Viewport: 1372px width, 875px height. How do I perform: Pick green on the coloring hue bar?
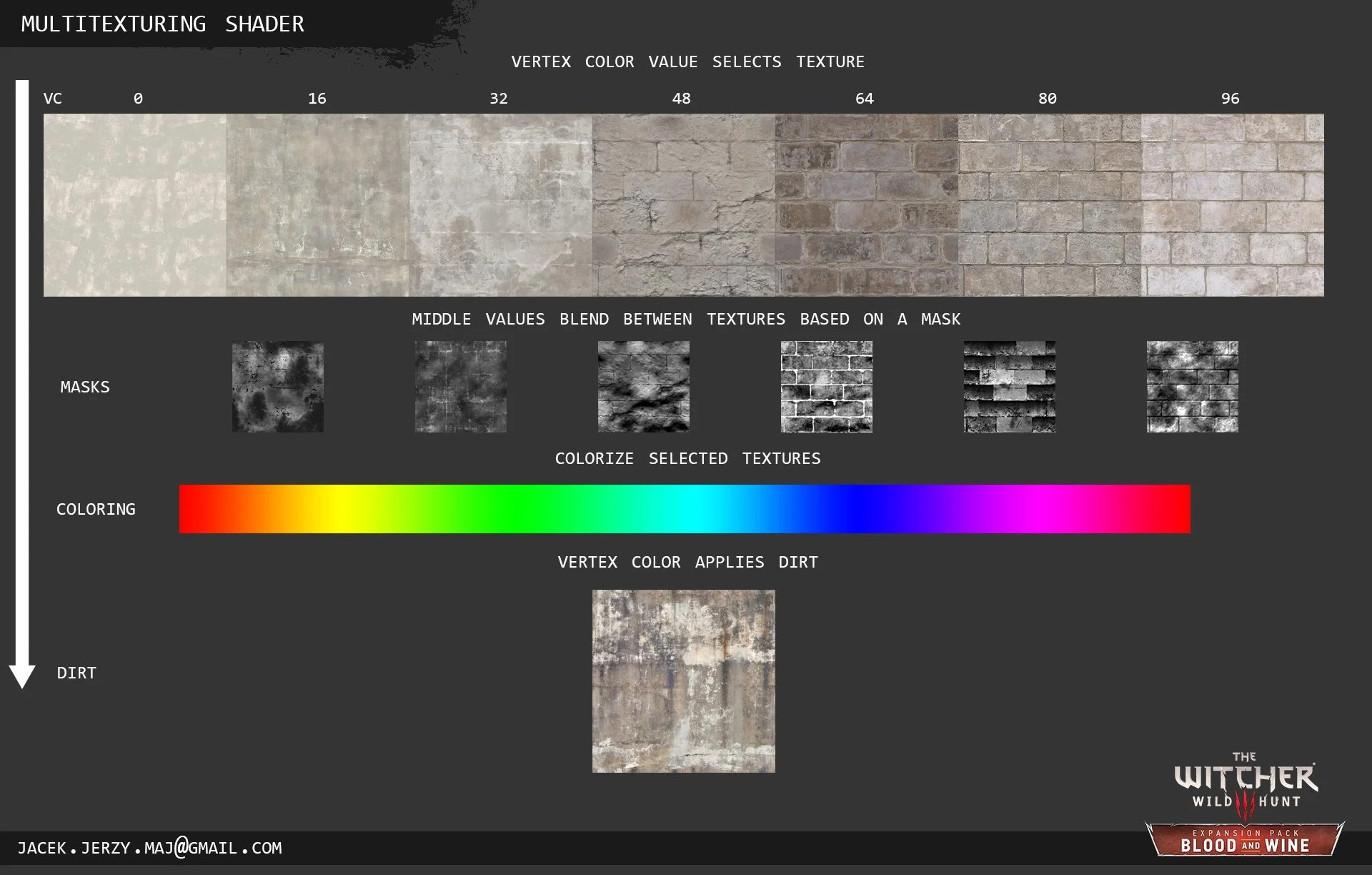point(516,509)
